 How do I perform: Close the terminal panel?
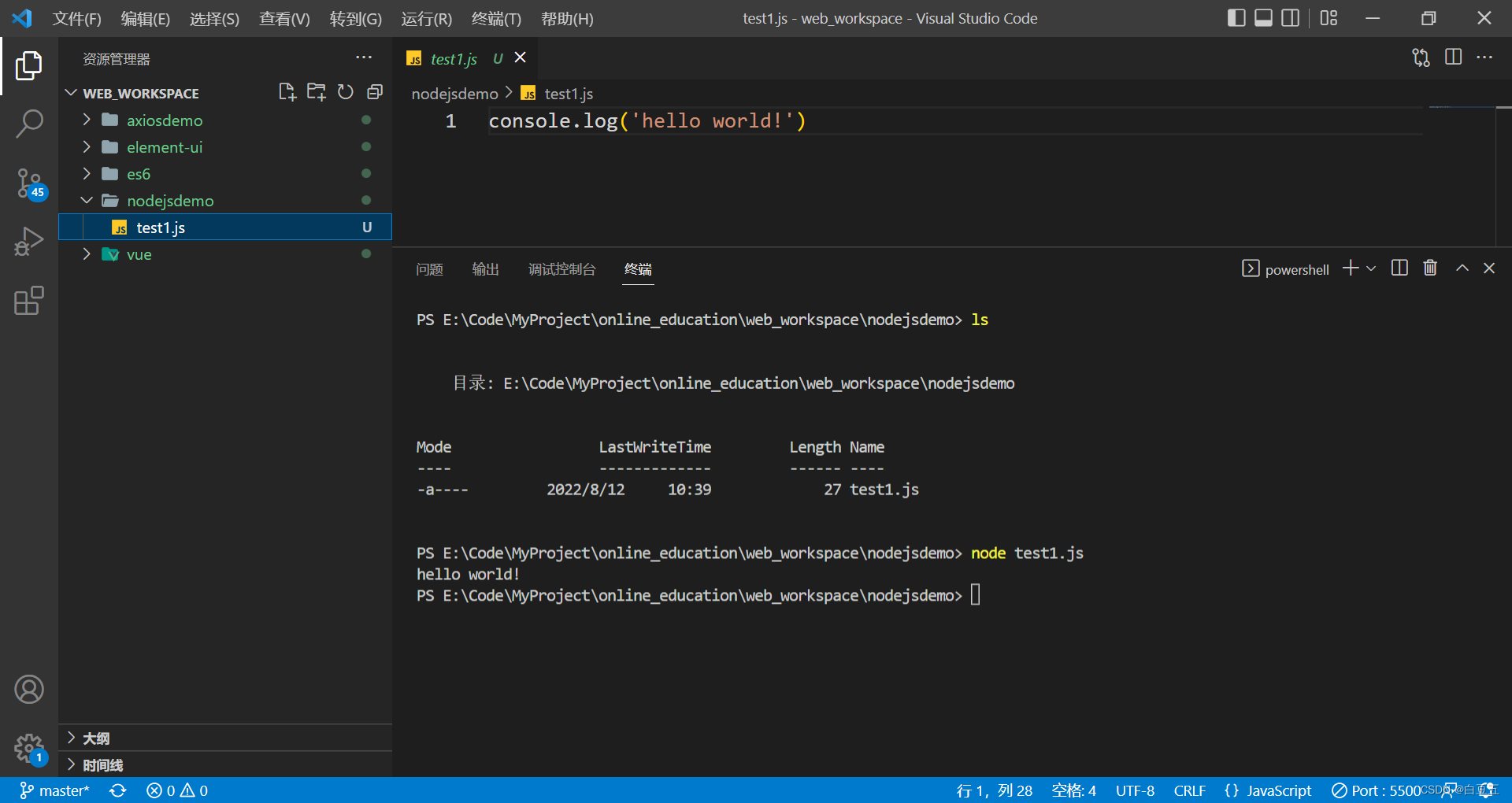point(1489,268)
